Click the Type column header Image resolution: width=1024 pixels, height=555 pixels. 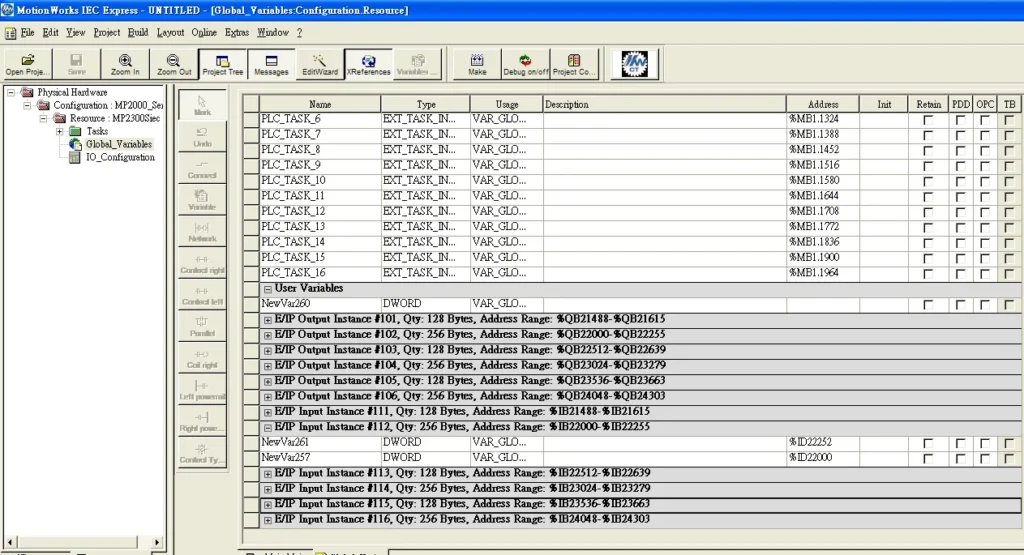coord(426,104)
